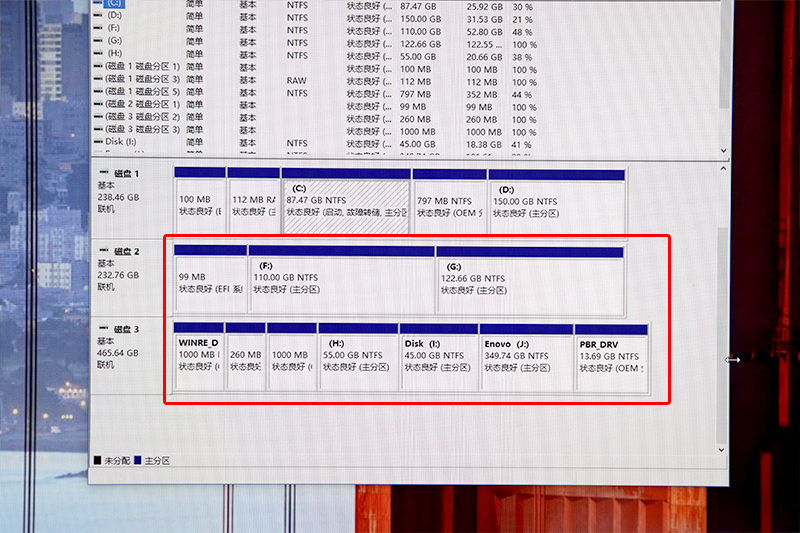Click the 磁盘 3 label in the disk pane

tap(127, 329)
